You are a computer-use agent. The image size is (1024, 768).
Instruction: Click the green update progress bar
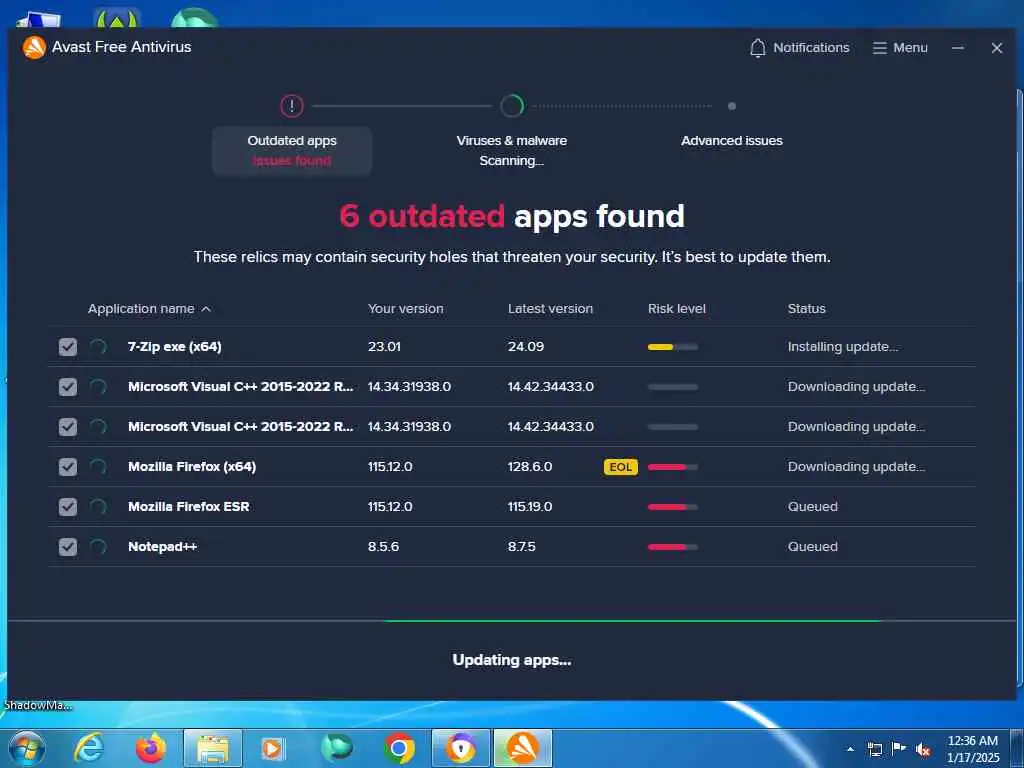pos(633,620)
